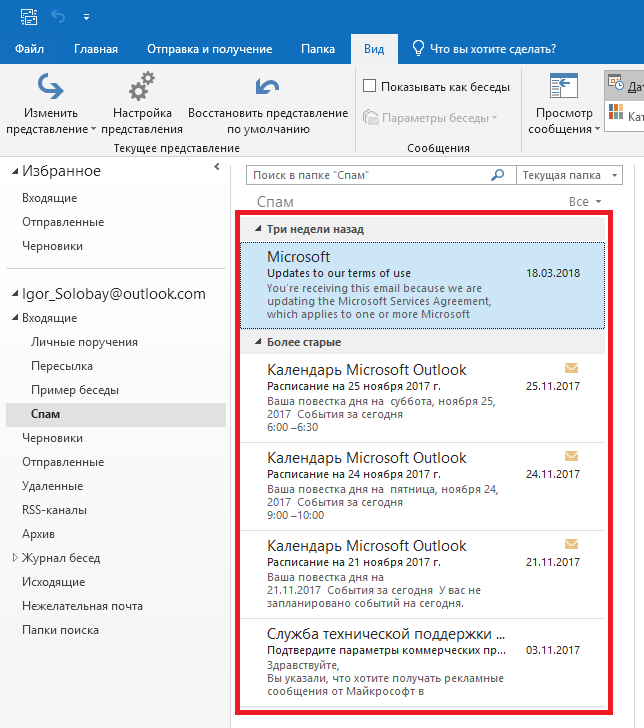Open the Удаленные folder
This screenshot has height=728, width=644.
point(52,486)
